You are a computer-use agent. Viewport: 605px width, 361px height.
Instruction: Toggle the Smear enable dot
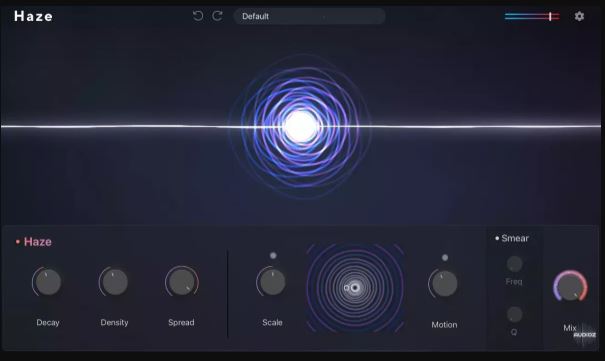[497, 238]
